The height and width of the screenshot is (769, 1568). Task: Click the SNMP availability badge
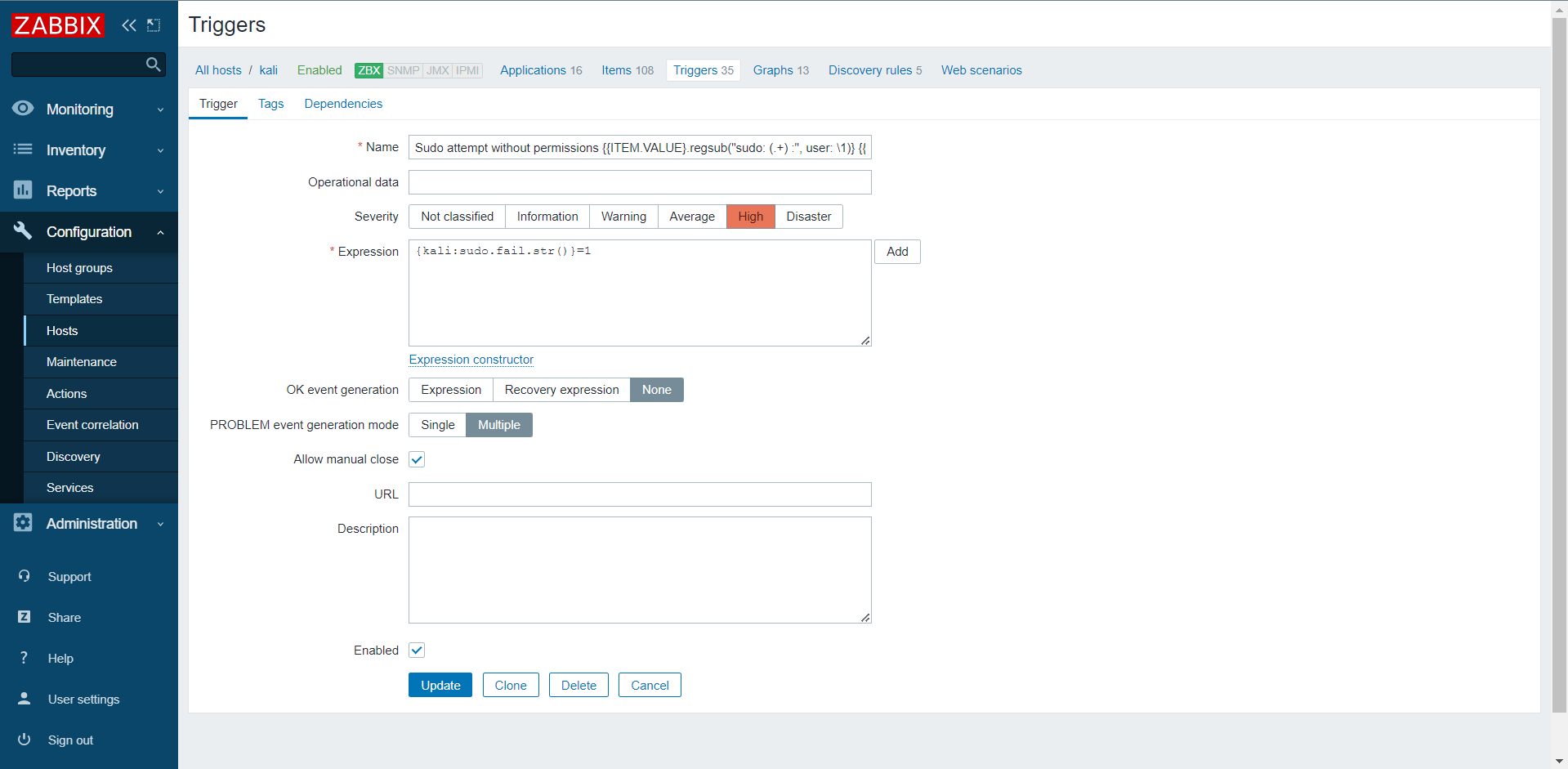pos(404,70)
